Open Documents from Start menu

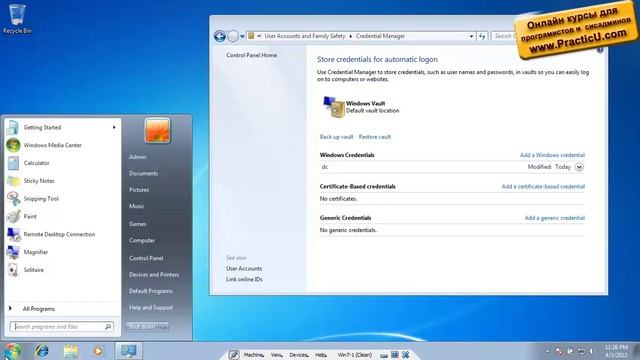pos(143,173)
